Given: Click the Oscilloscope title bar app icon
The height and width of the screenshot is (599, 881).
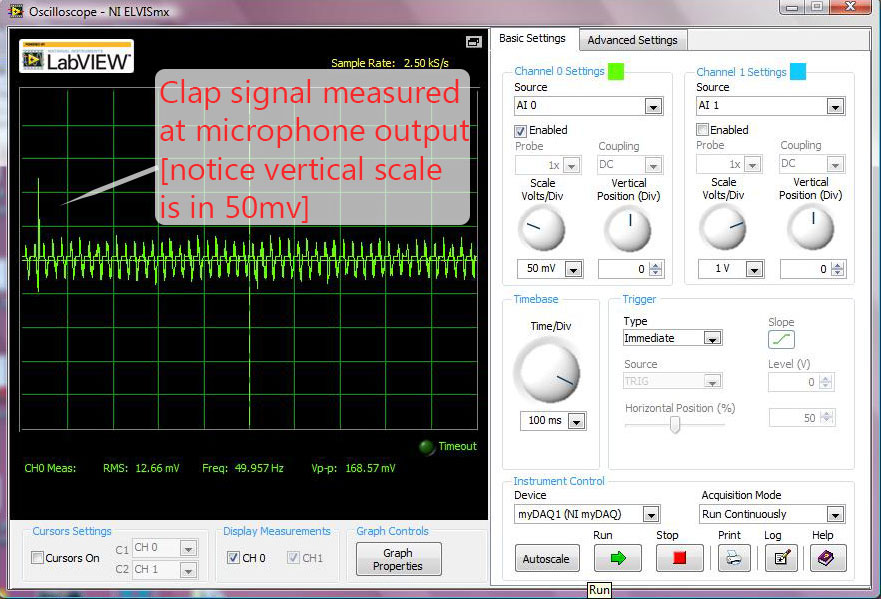Looking at the screenshot, I should pos(16,11).
